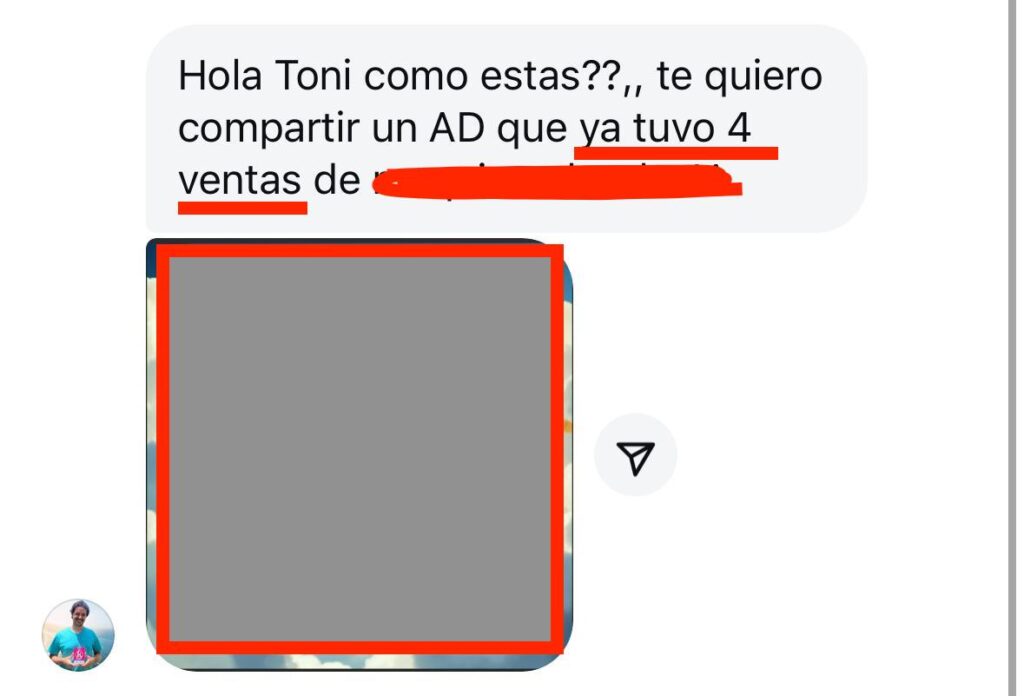This screenshot has width=1024, height=696.
Task: Open the sender's round profile avatar
Action: pos(78,635)
